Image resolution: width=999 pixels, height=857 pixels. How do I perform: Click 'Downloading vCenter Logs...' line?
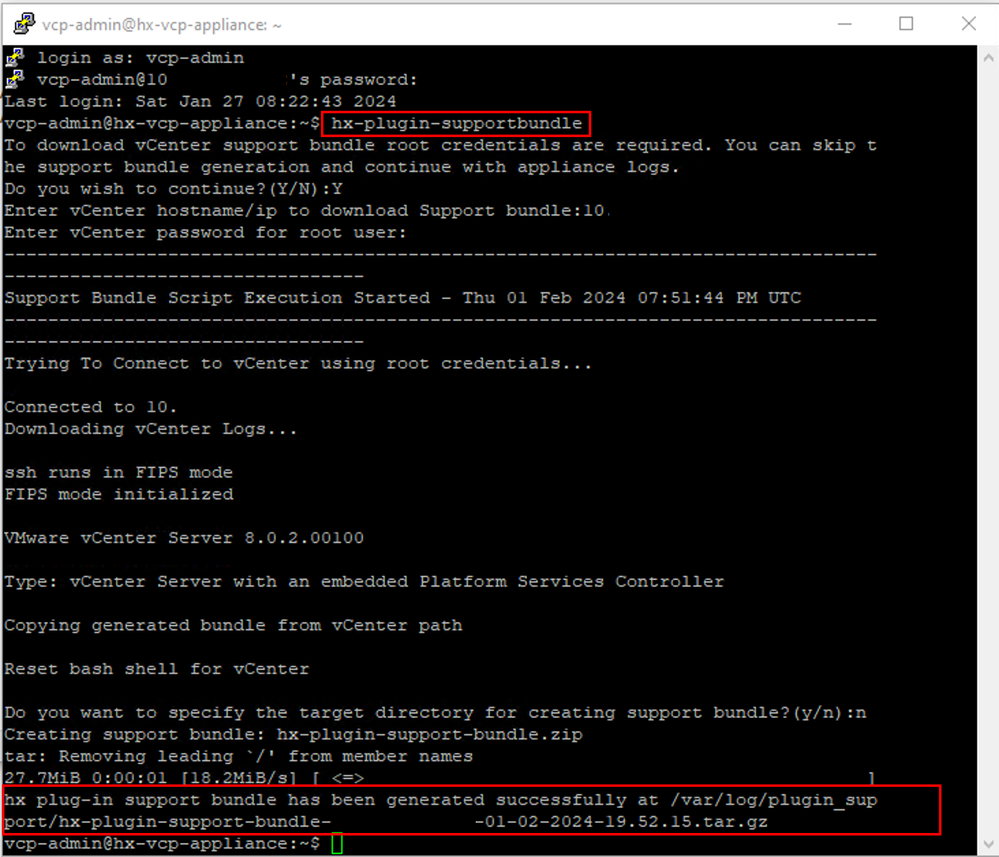pyautogui.click(x=151, y=429)
